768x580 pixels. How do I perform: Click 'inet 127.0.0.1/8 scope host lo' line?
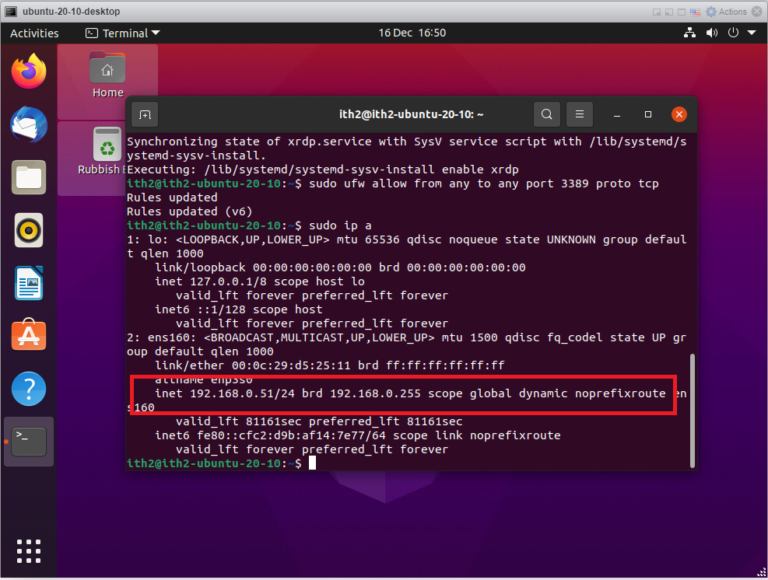click(260, 282)
